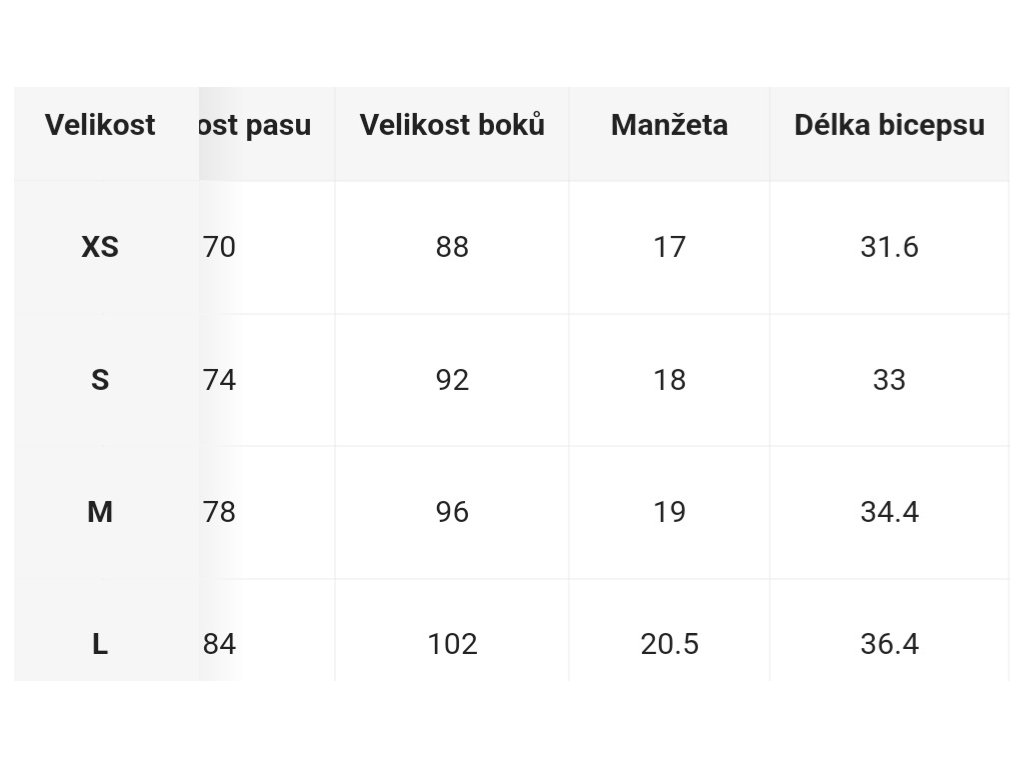This screenshot has height=768, width=1024.
Task: Select the XS size row label
Action: click(x=100, y=248)
